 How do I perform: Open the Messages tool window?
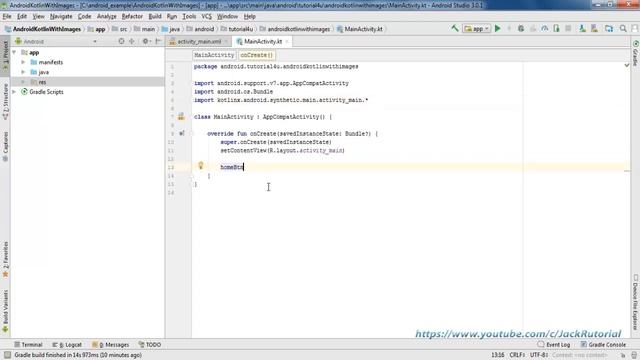click(x=111, y=344)
